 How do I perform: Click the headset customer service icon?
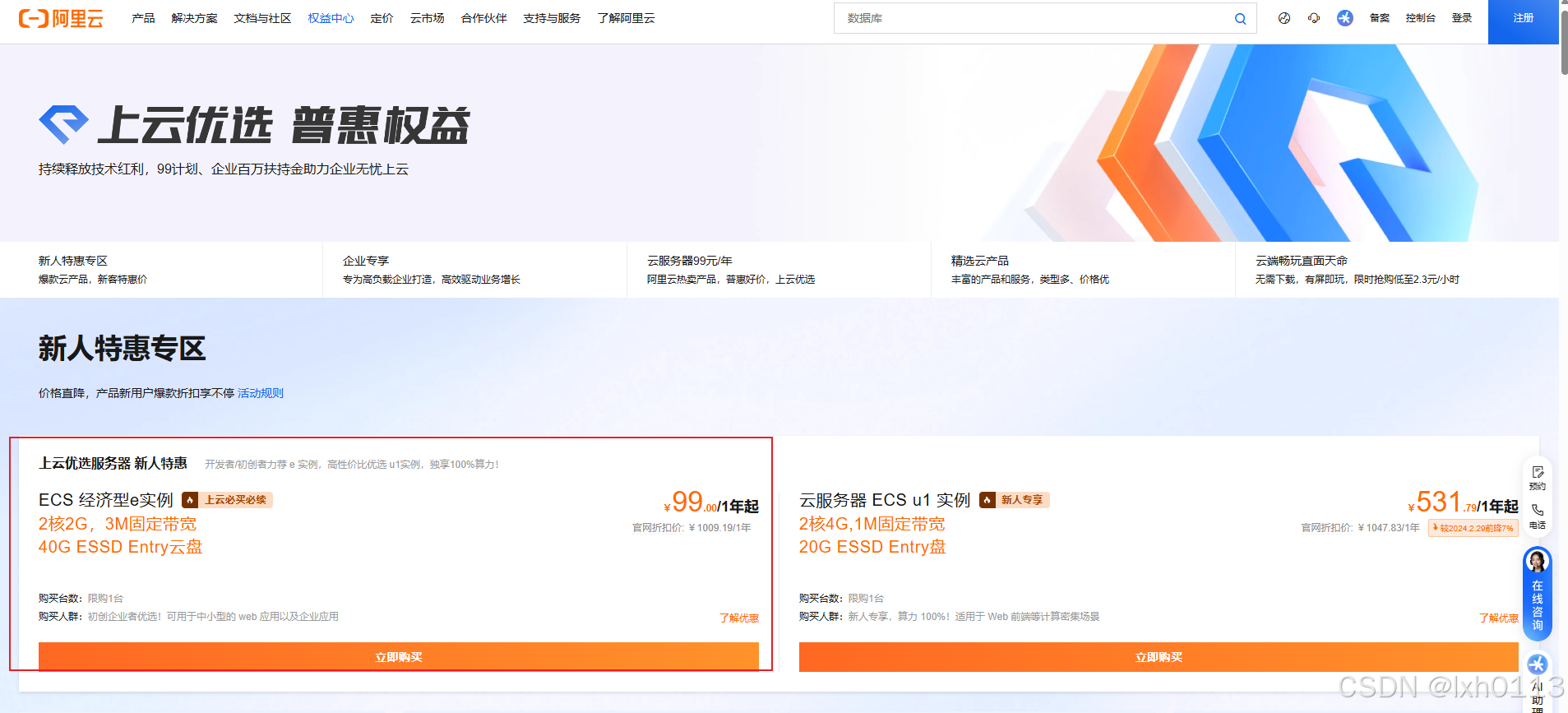click(x=1314, y=18)
